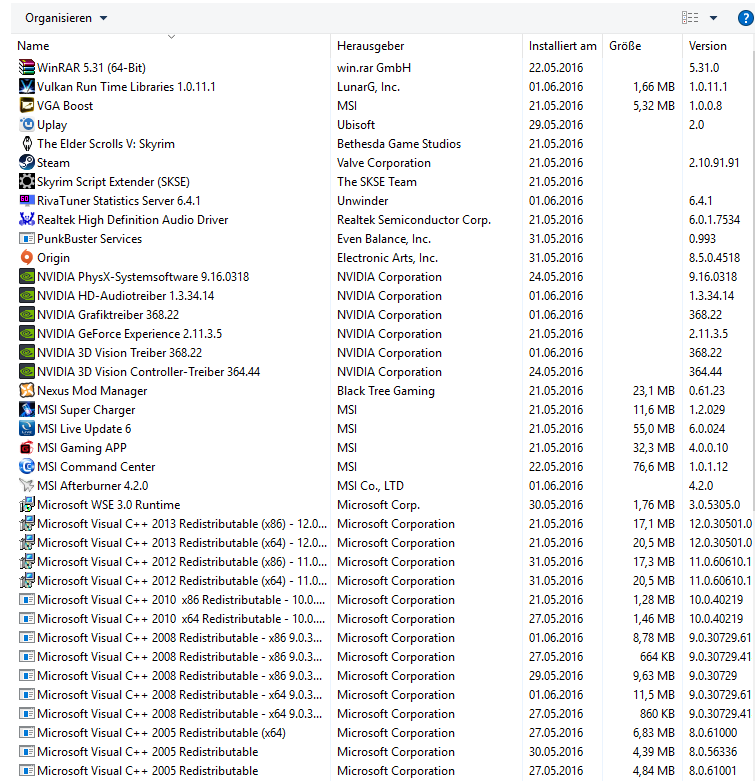
Task: Click version 9.0.30729 without suffix
Action: click(x=713, y=675)
